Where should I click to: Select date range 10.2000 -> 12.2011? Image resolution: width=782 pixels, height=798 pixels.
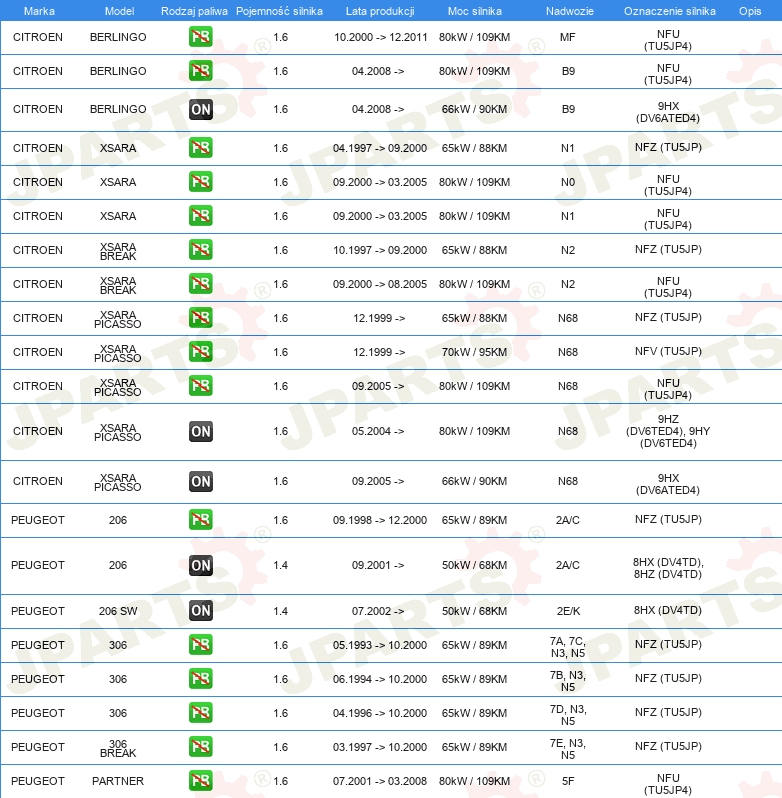[x=381, y=37]
